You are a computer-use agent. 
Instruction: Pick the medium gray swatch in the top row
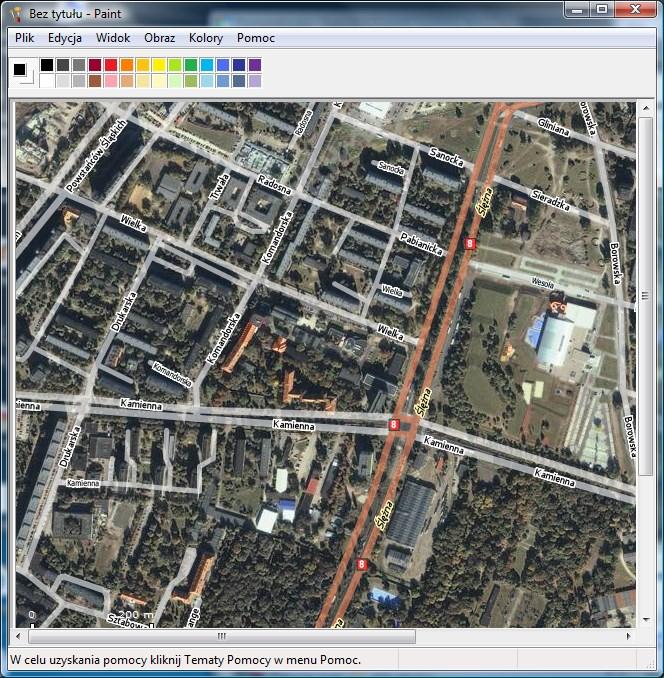[x=79, y=65]
